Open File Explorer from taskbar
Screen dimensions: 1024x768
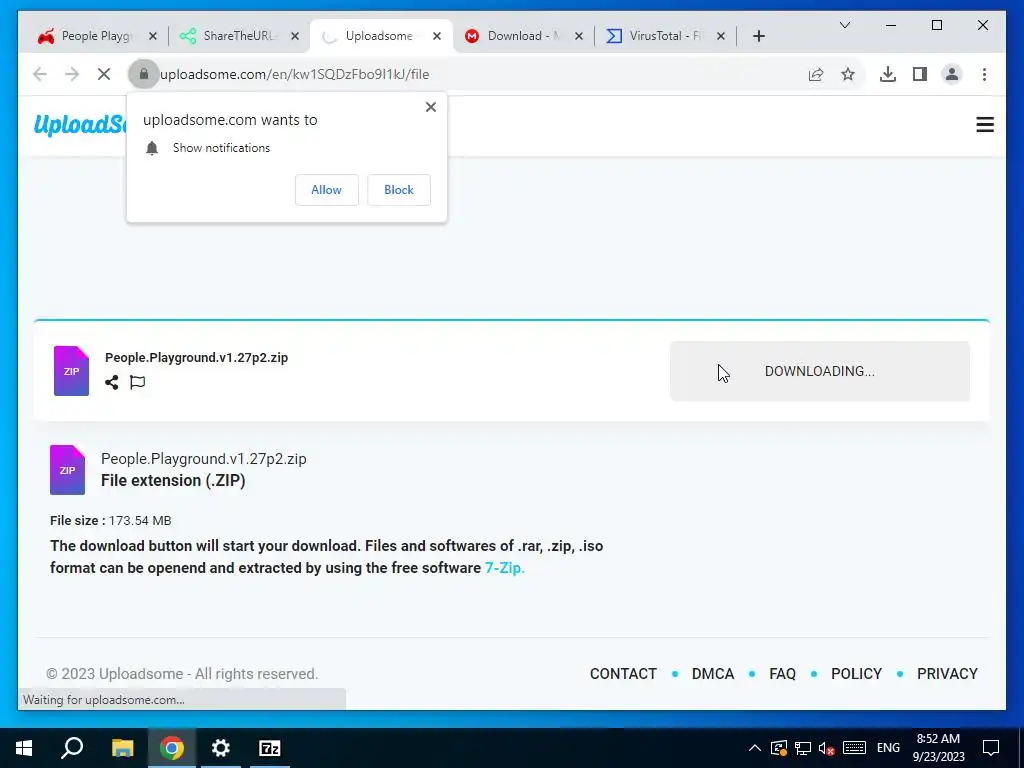point(122,748)
